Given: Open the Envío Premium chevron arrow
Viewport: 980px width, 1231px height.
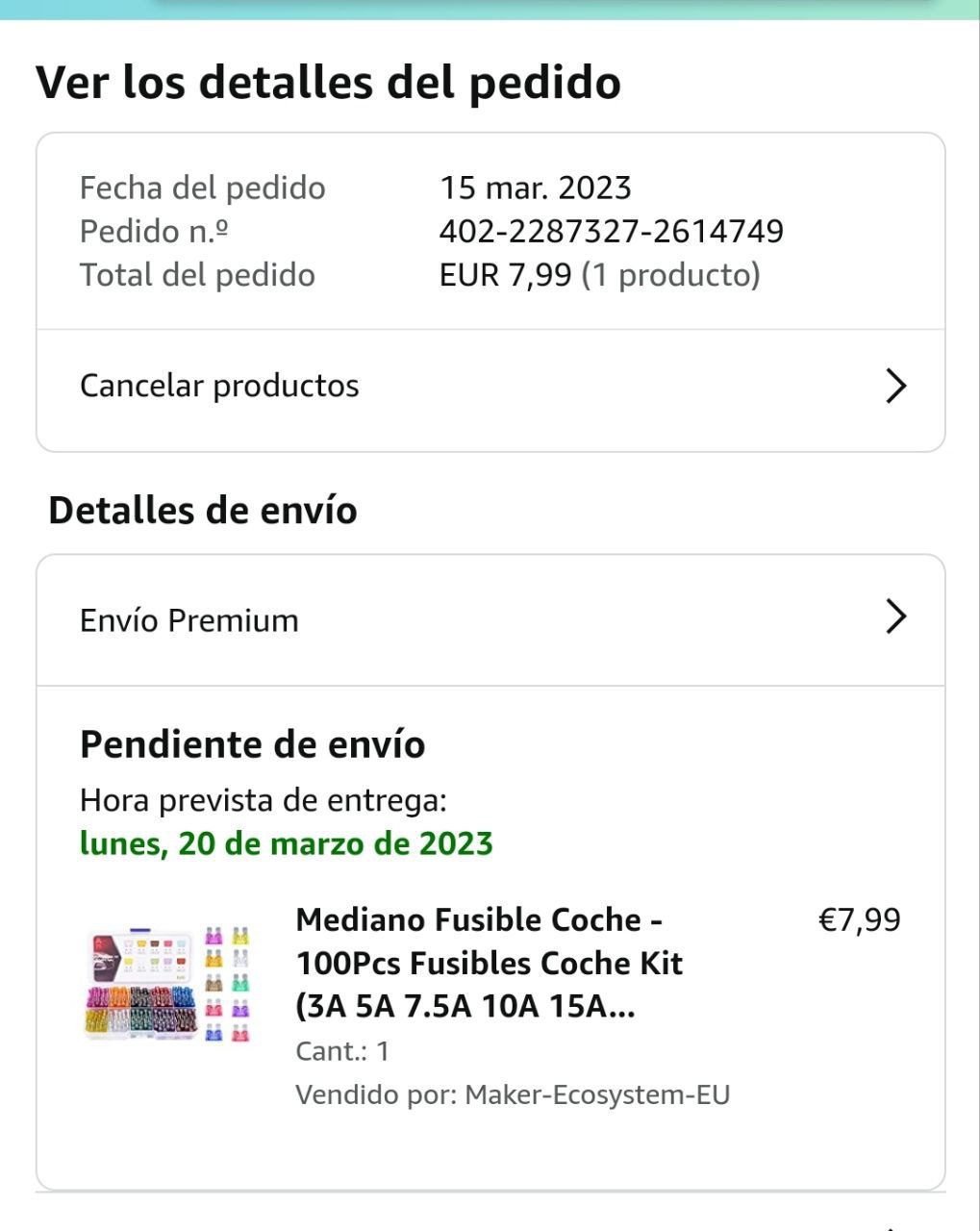Looking at the screenshot, I should pyautogui.click(x=895, y=617).
